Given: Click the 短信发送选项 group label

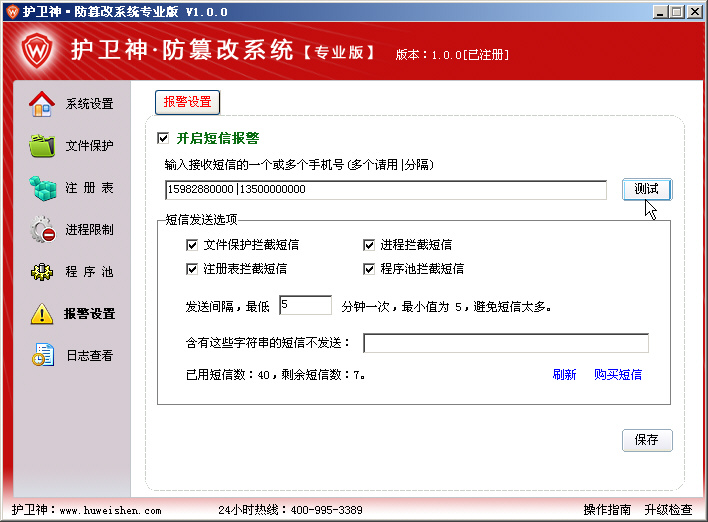Looking at the screenshot, I should [x=201, y=219].
